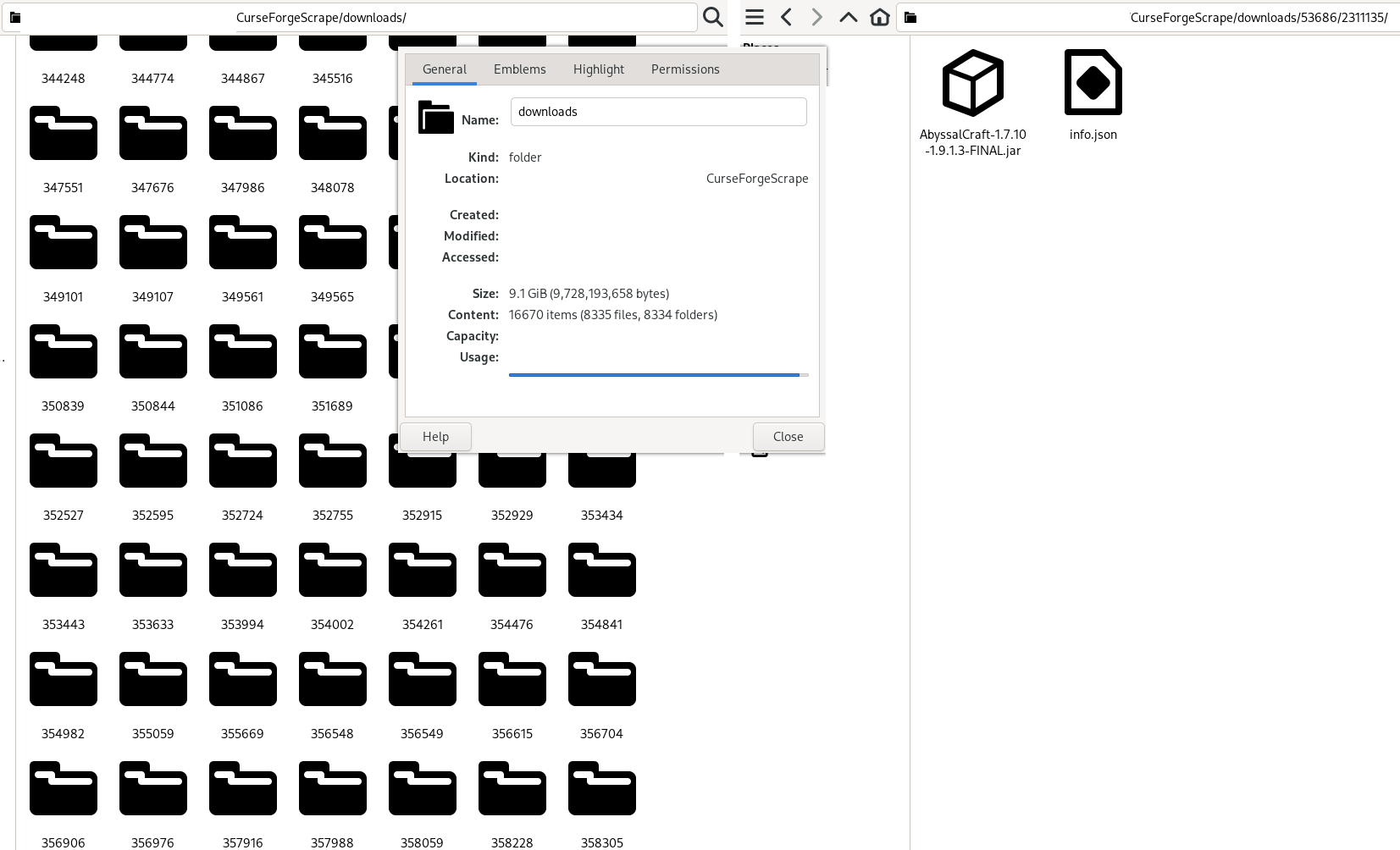The image size is (1400, 850).
Task: Select folder 353443
Action: 64,570
